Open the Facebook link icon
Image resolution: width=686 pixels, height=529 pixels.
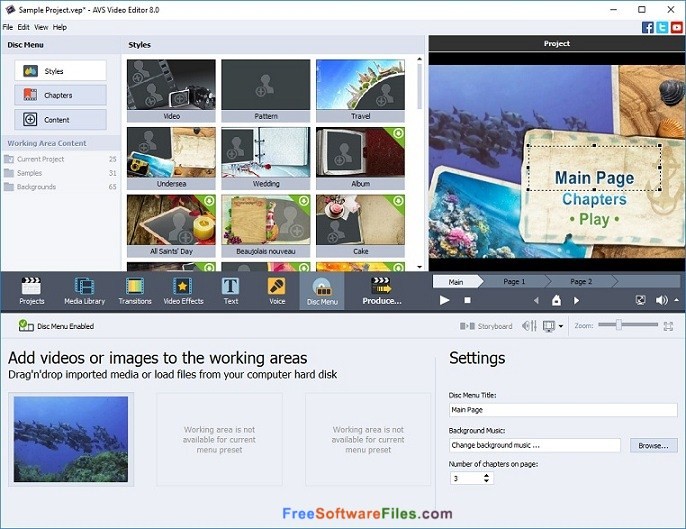tap(648, 28)
